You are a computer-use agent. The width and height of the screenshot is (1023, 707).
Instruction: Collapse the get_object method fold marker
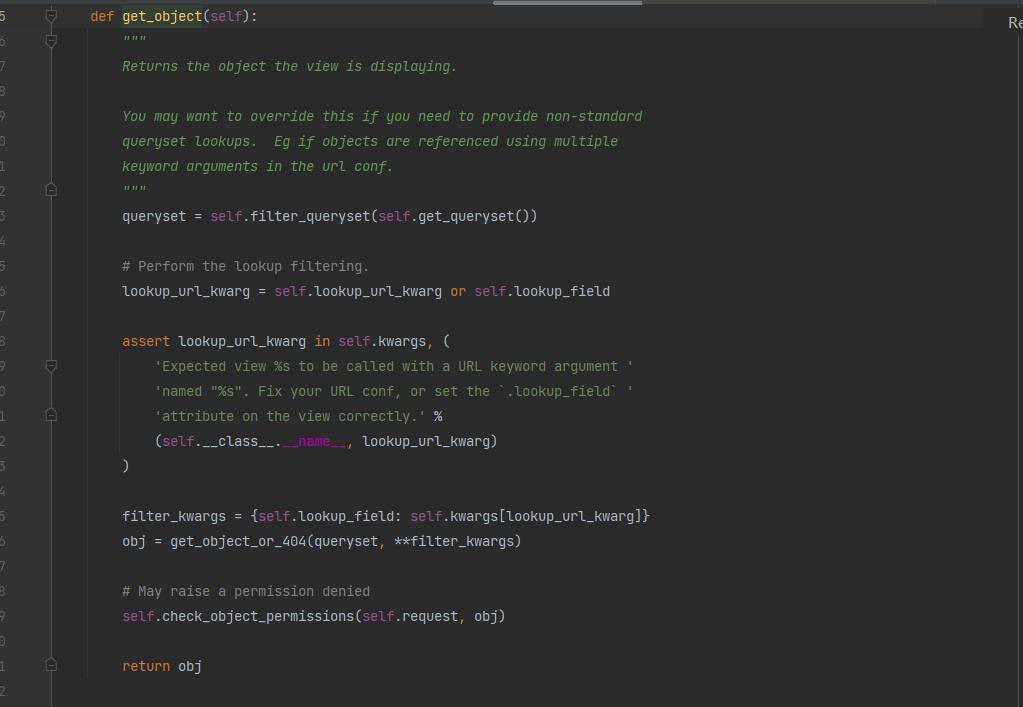pyautogui.click(x=51, y=16)
